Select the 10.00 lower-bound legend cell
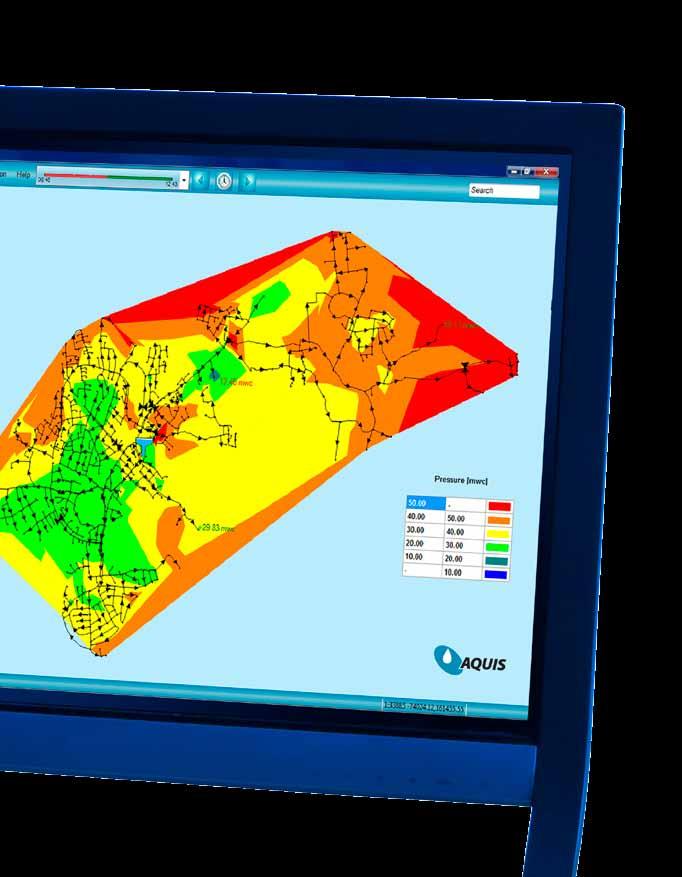Viewport: 682px width, 877px height. [424, 557]
